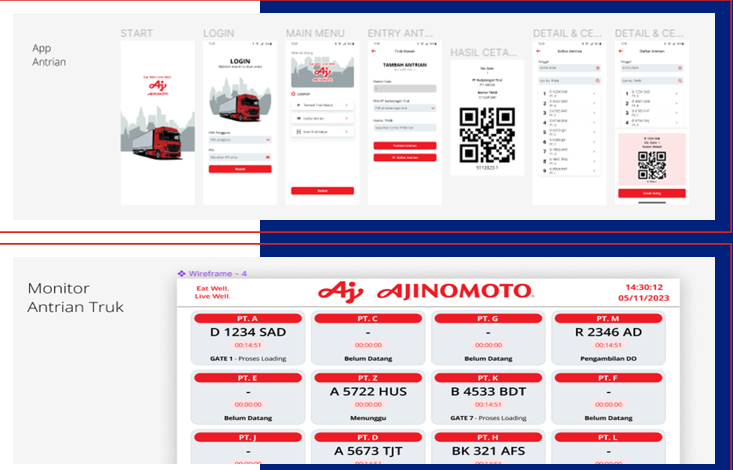The width and height of the screenshot is (733, 470).
Task: Click the monitor date 05/11/2023
Action: point(643,298)
